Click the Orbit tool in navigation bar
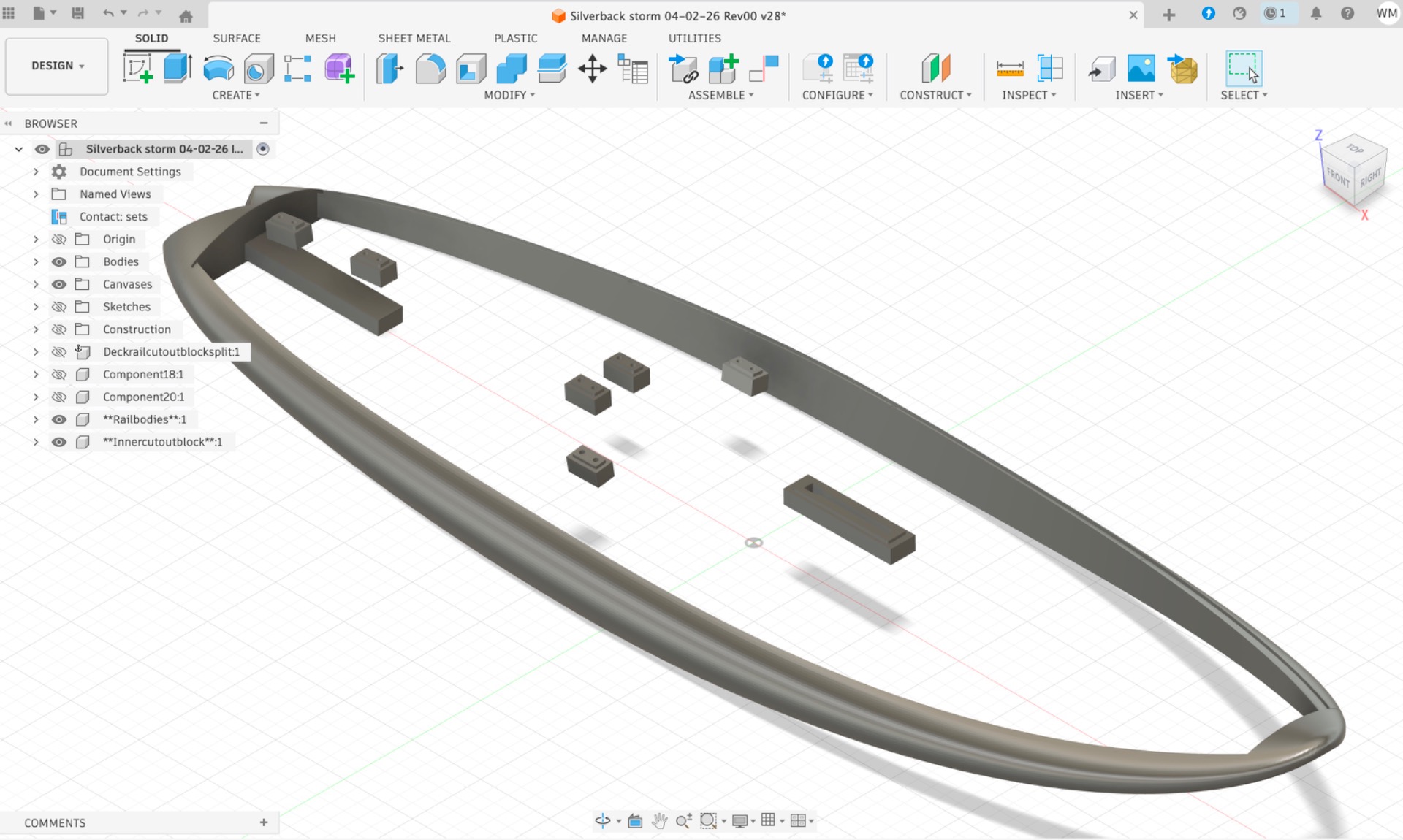The width and height of the screenshot is (1403, 840). pos(603,820)
